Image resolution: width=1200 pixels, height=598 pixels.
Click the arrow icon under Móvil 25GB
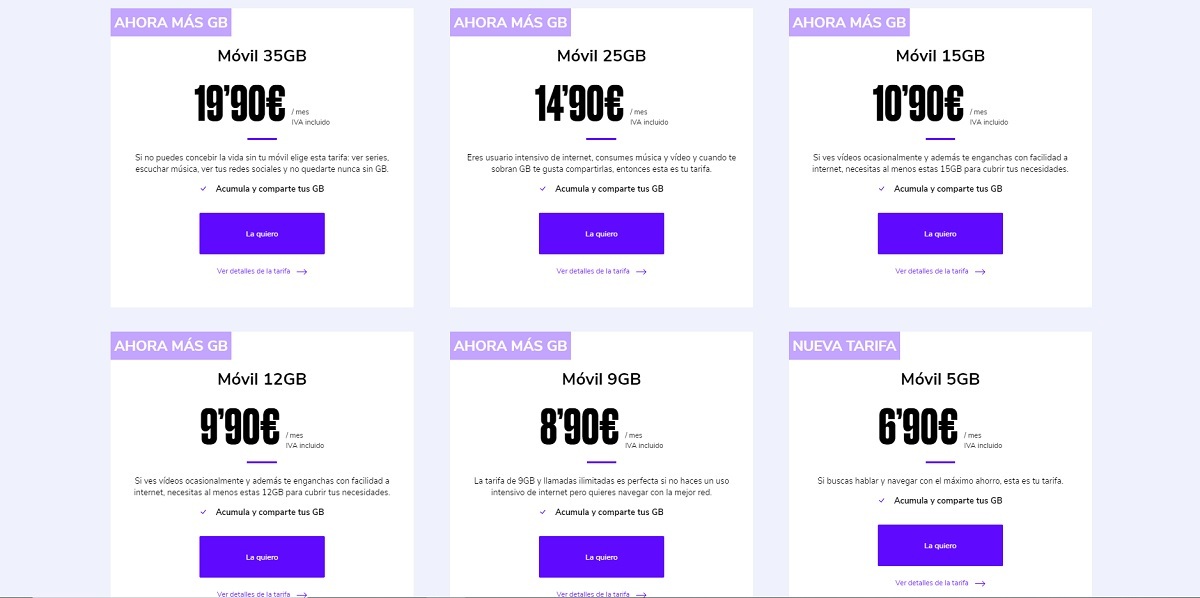click(641, 271)
